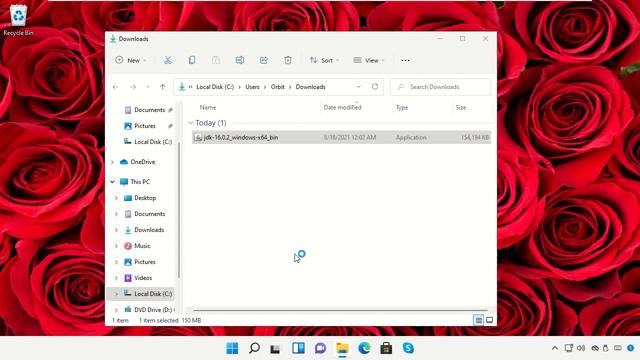Open File Explorer taskbar icon
Image resolution: width=640 pixels, height=360 pixels.
pos(342,348)
